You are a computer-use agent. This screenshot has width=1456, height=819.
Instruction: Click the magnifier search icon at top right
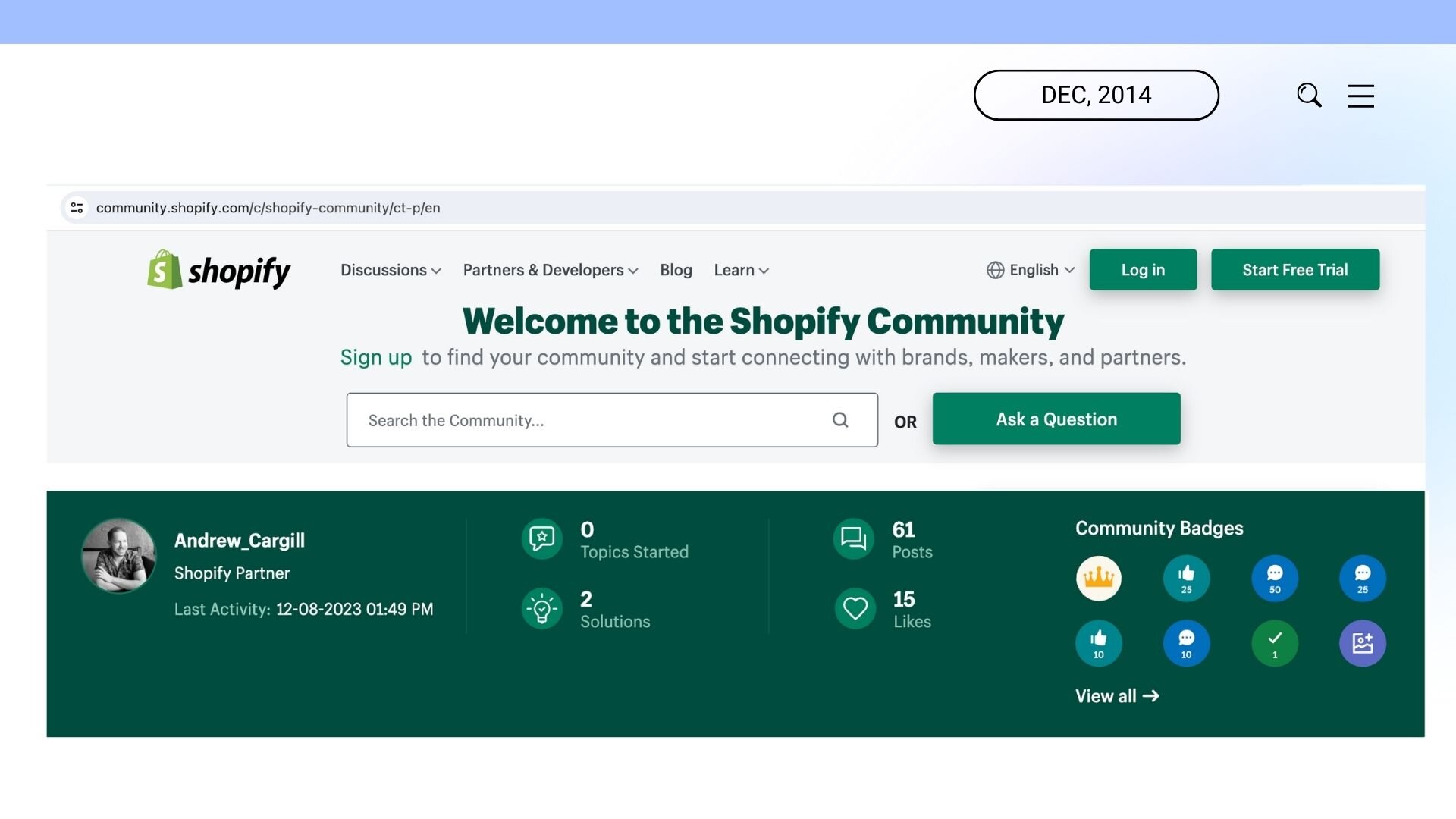point(1309,96)
